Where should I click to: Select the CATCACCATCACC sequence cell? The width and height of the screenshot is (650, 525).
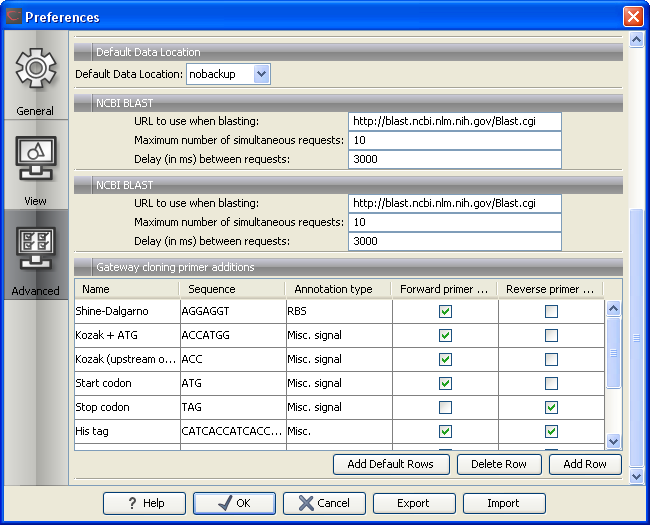point(233,432)
